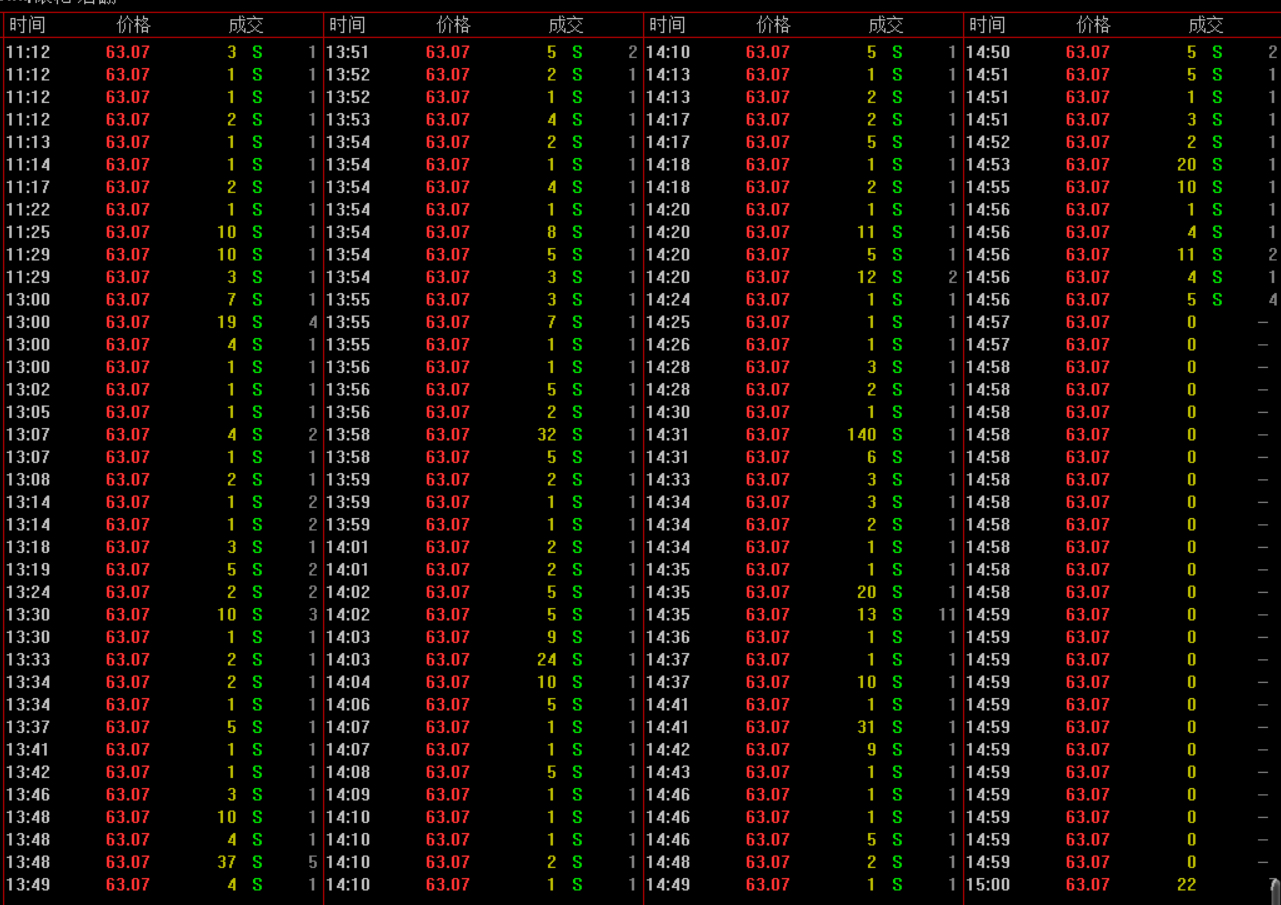Select the 14:20 trade with volume 12
The image size is (1281, 905).
(802, 277)
